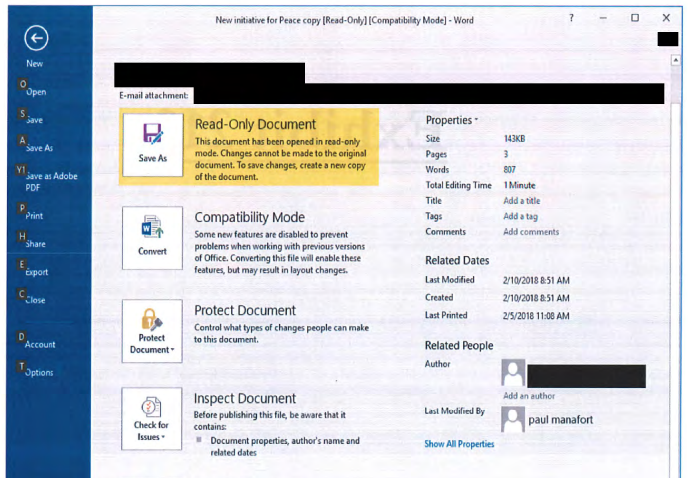This screenshot has height=478, width=688.
Task: Select Open in the left sidebar
Action: (36, 92)
